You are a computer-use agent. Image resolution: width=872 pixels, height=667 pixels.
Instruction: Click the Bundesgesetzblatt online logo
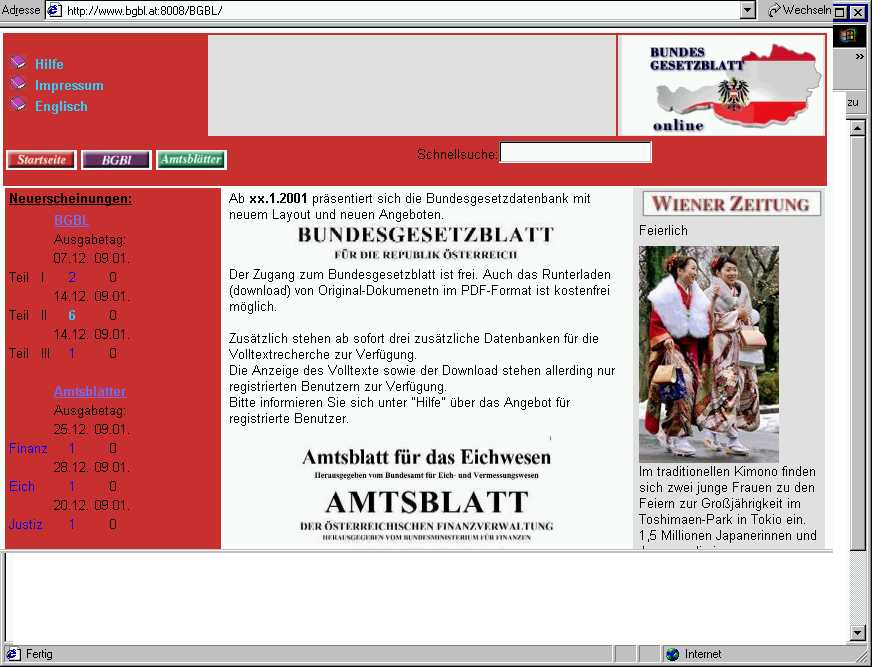721,86
